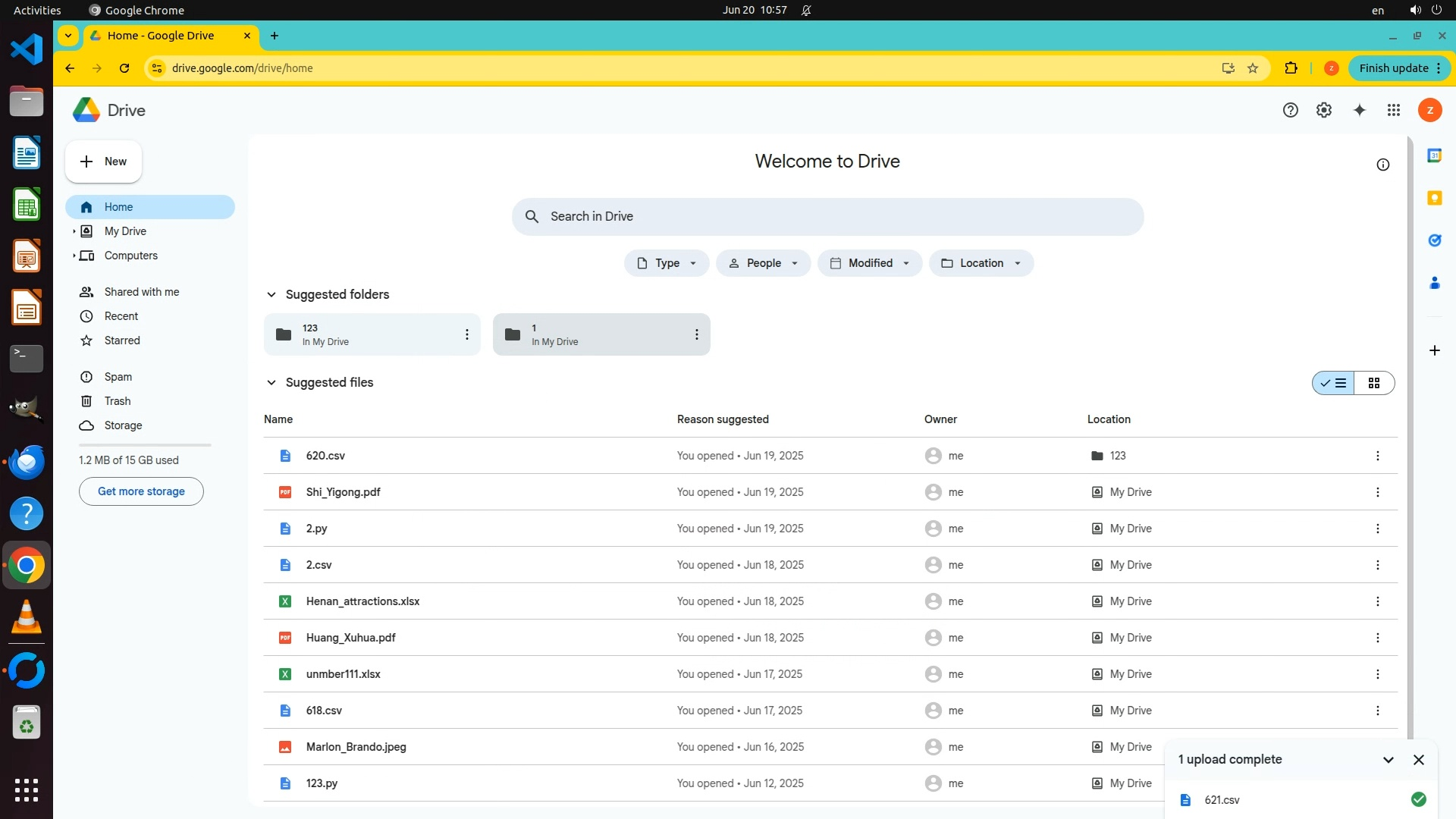This screenshot has height=819, width=1456.
Task: Show the view details info icon
Action: click(x=1382, y=165)
